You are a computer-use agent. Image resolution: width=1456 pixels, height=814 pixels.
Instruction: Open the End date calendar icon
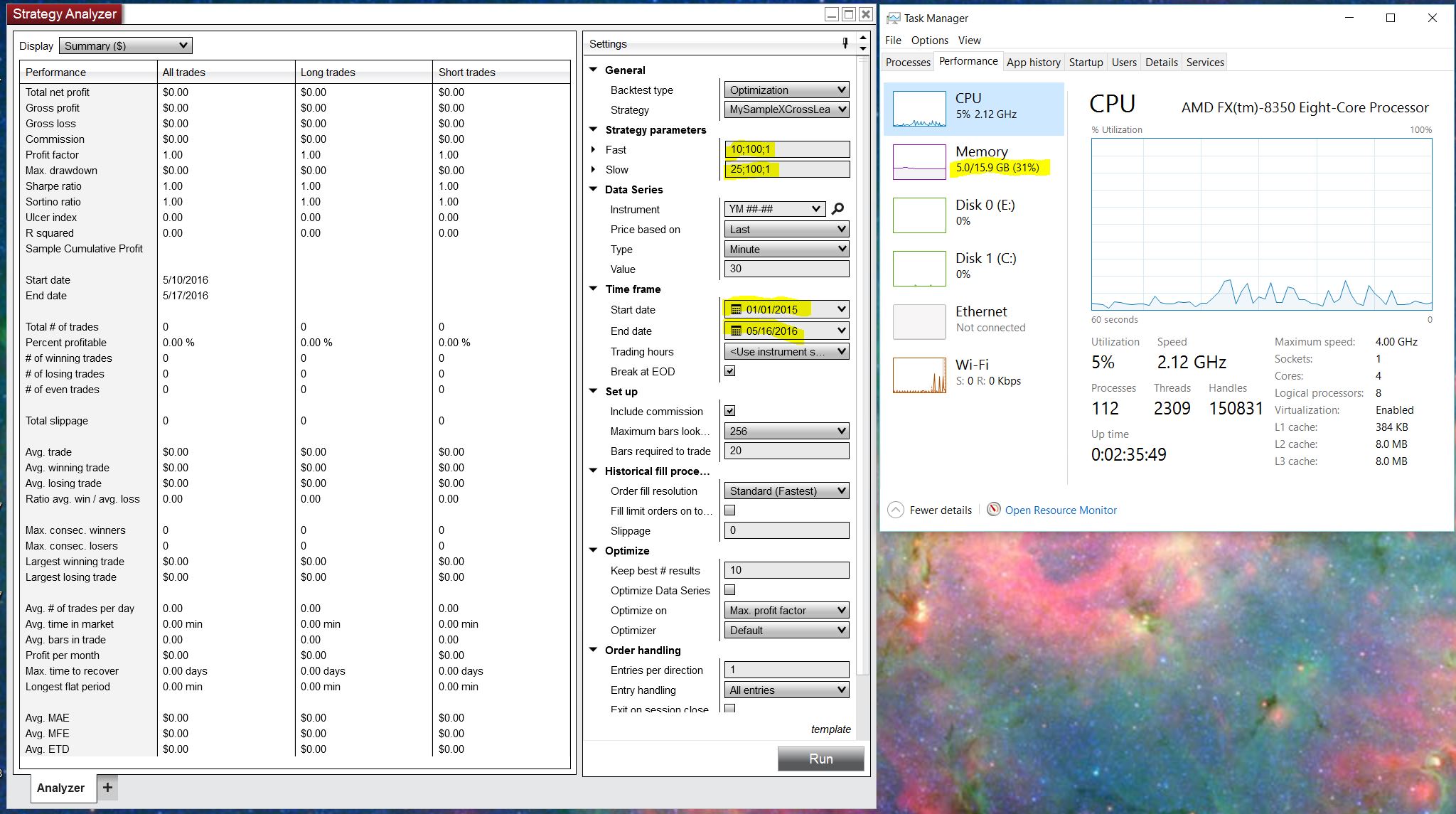pyautogui.click(x=736, y=331)
